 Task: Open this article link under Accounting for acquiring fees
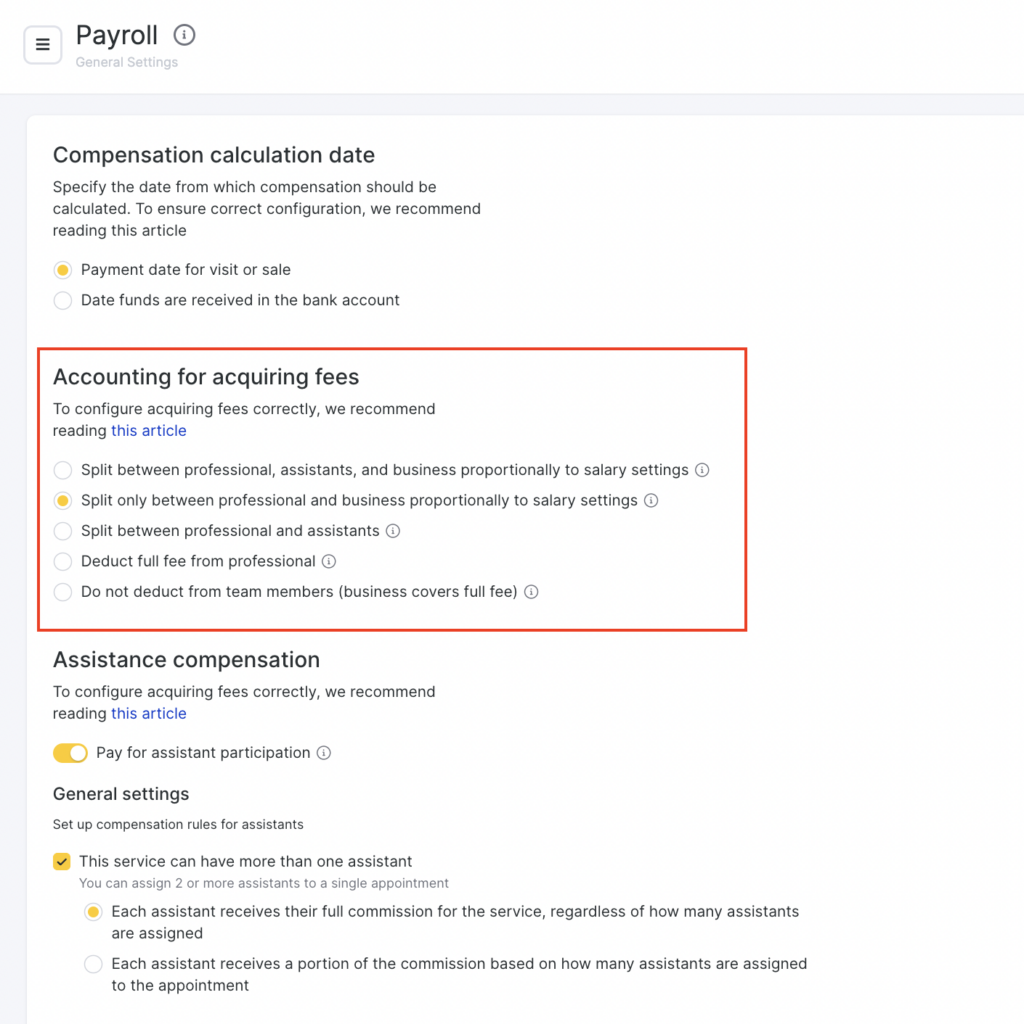[148, 431]
